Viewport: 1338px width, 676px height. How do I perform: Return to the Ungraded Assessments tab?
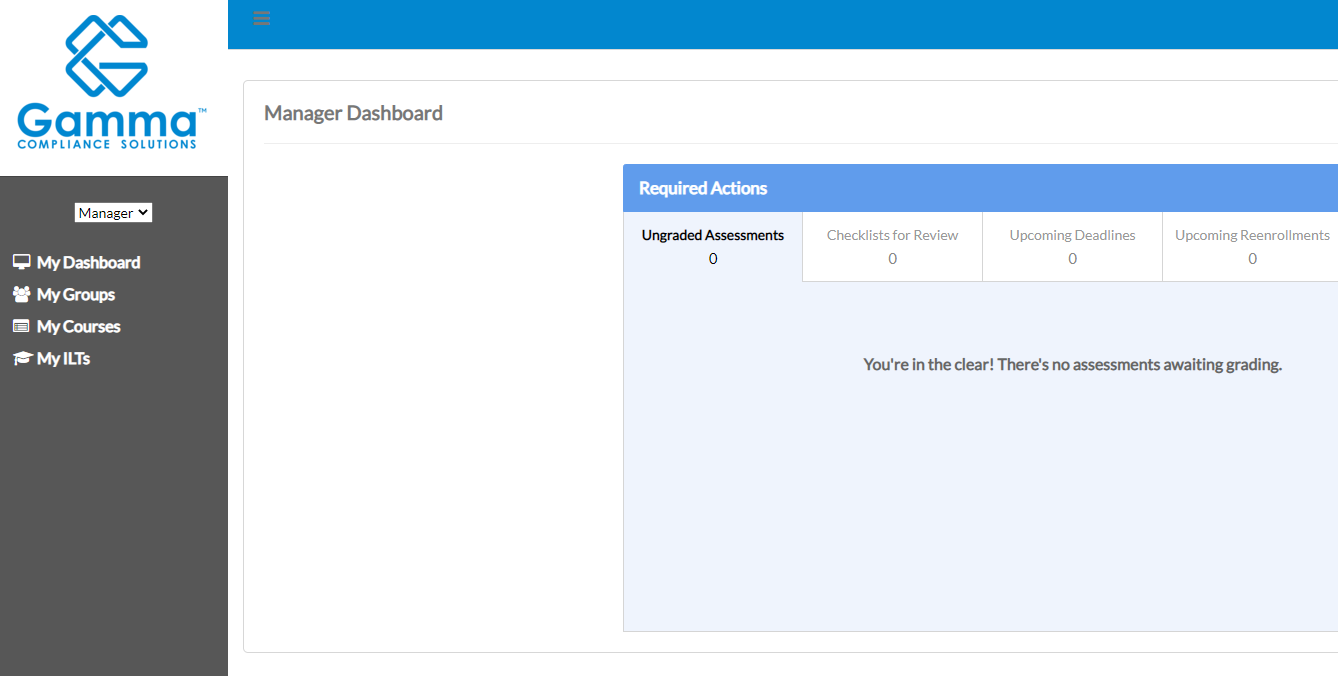coord(712,234)
